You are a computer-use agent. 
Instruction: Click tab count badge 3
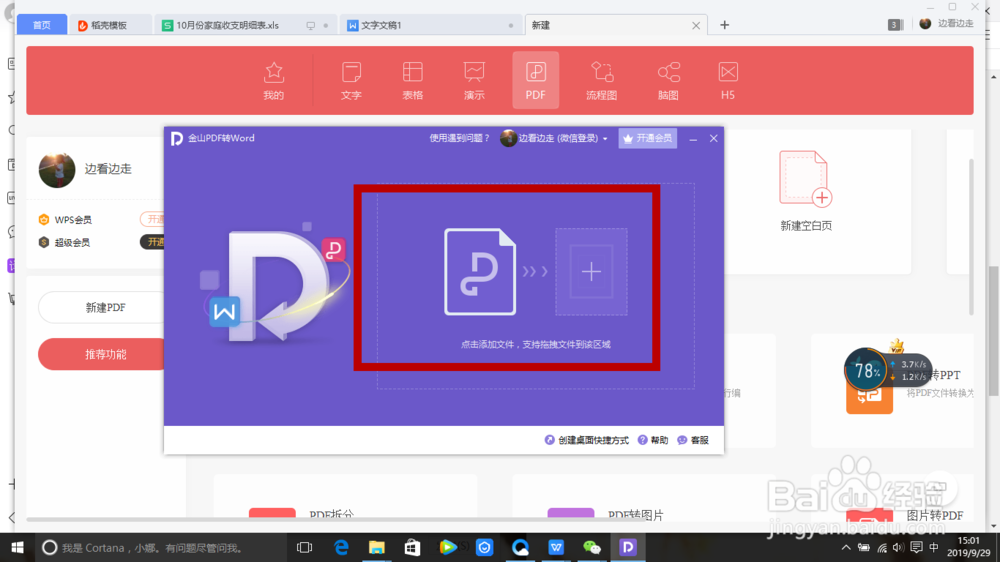[x=895, y=25]
